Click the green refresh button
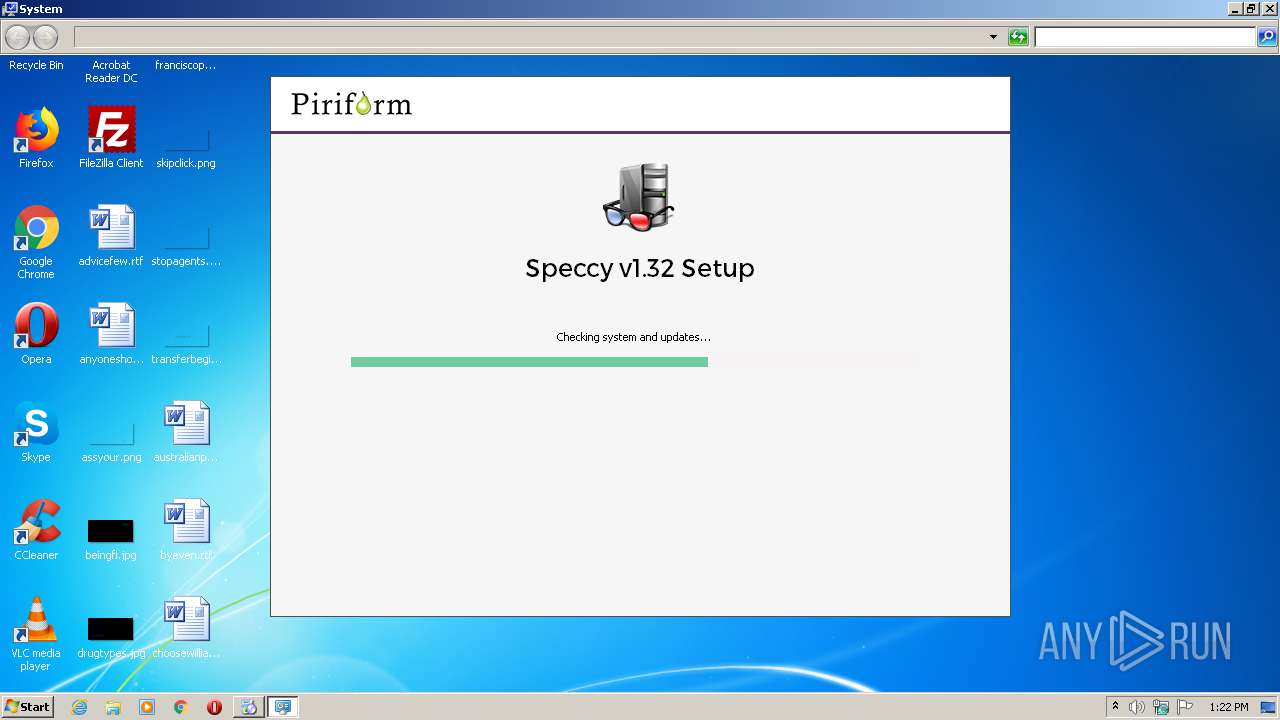Viewport: 1280px width, 720px height. pyautogui.click(x=1018, y=37)
